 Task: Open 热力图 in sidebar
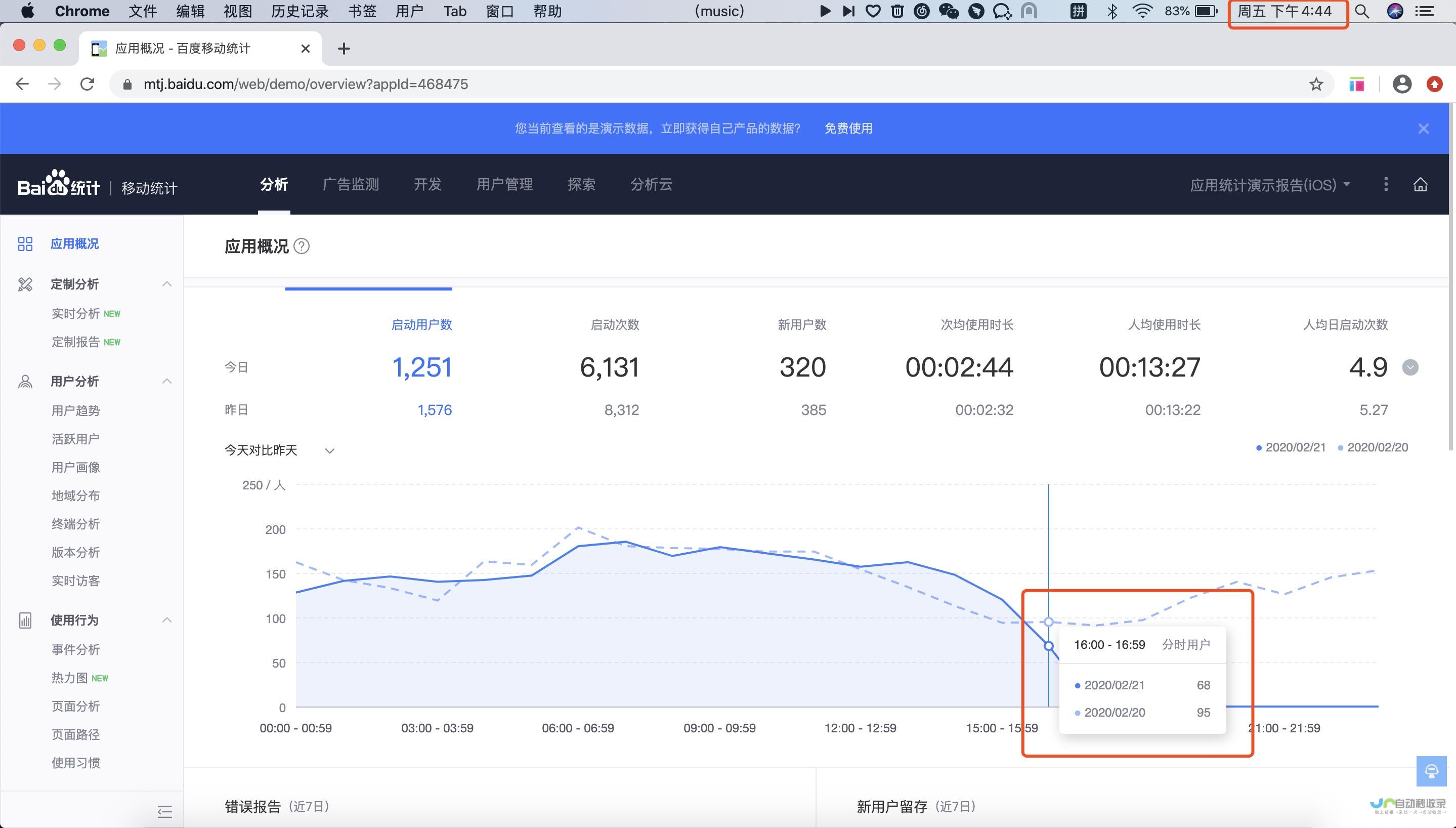[x=70, y=678]
